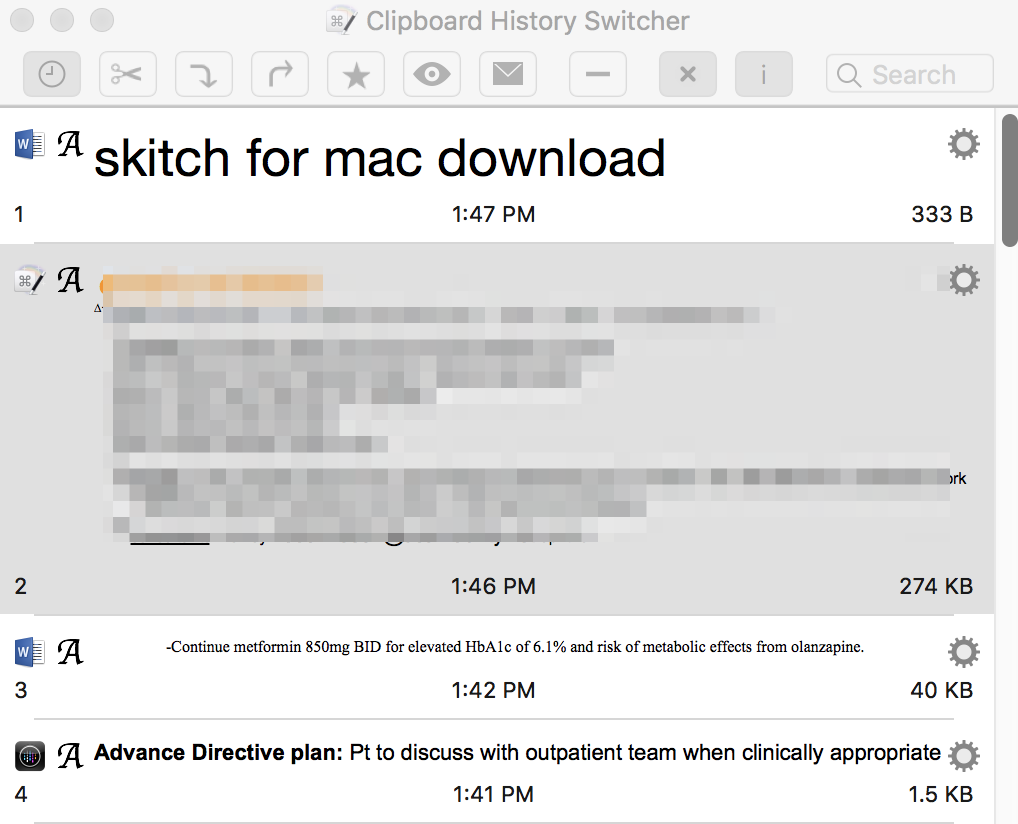The height and width of the screenshot is (824, 1018).
Task: Click magnifier icon in Search field
Action: pyautogui.click(x=849, y=75)
